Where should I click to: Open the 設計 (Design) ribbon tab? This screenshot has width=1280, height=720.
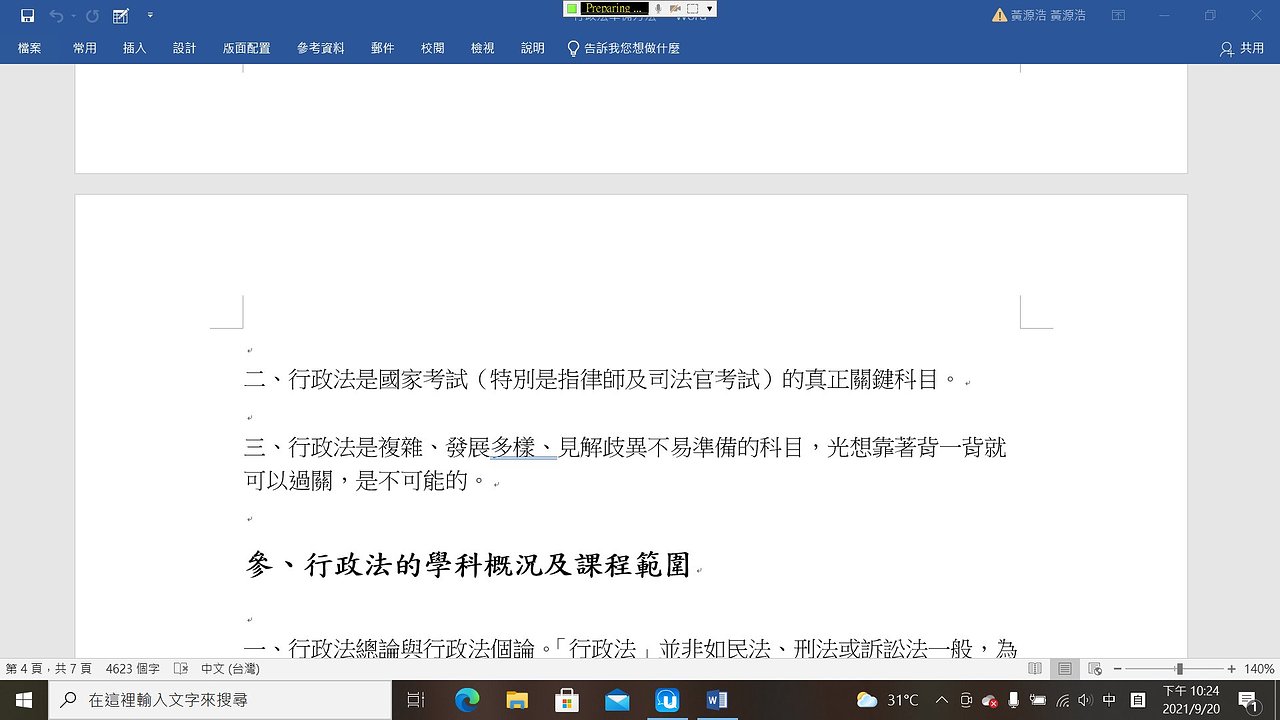(x=185, y=48)
